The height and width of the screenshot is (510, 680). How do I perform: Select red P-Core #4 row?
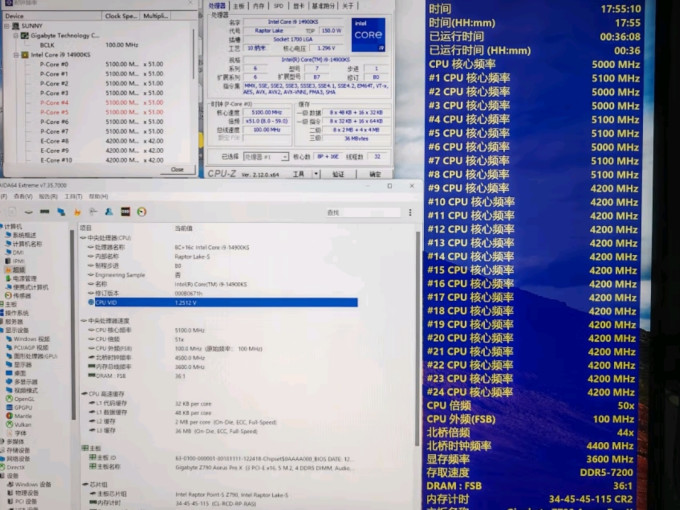coord(102,103)
